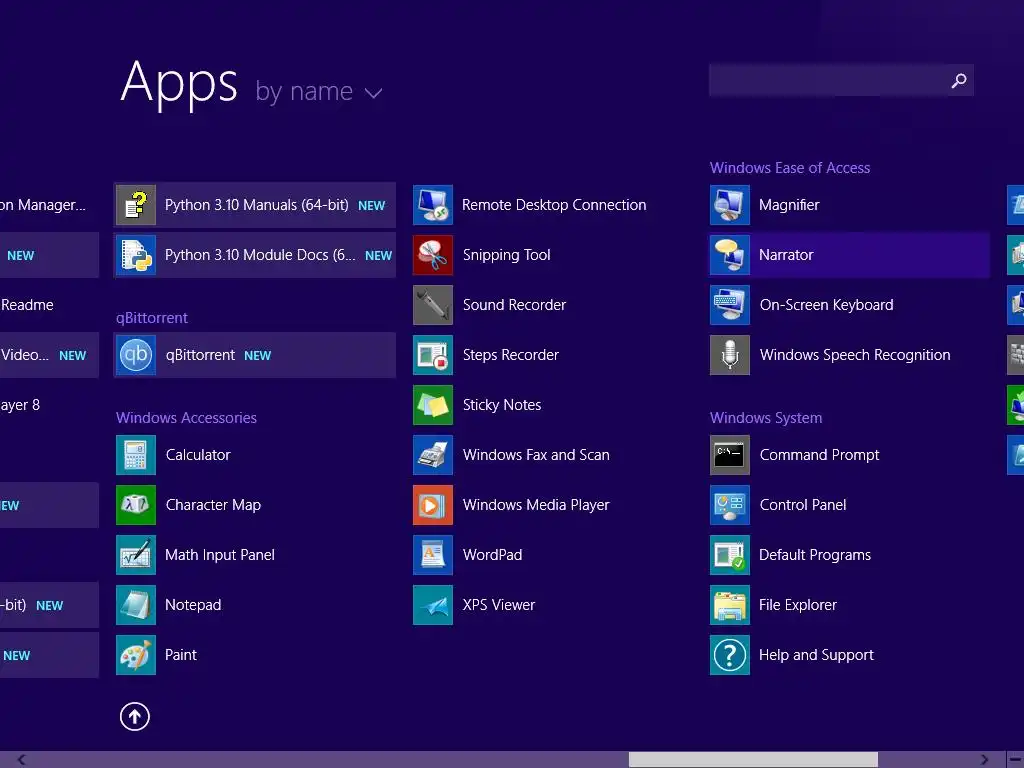The width and height of the screenshot is (1024, 768).
Task: Open Control Panel icon
Action: (x=730, y=505)
